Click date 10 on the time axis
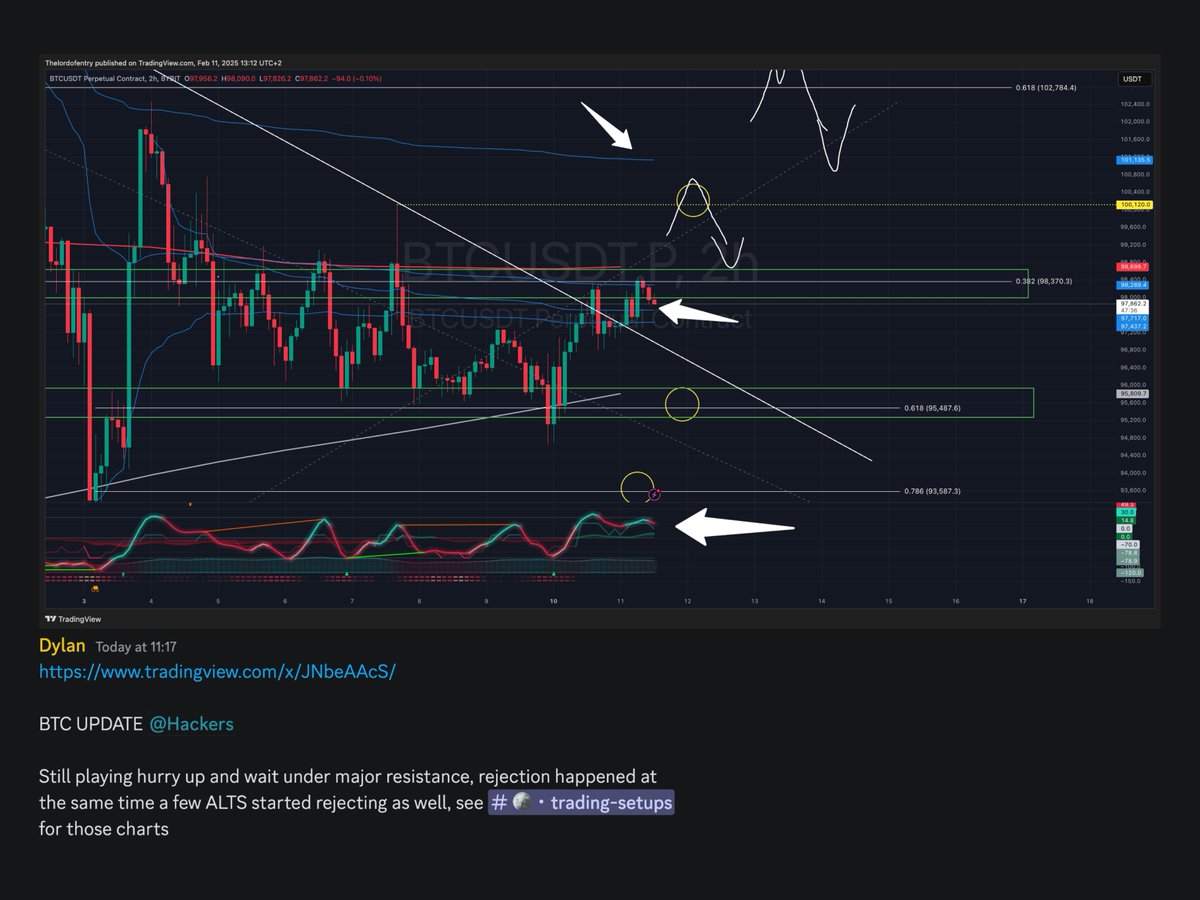This screenshot has width=1200, height=900. (553, 601)
